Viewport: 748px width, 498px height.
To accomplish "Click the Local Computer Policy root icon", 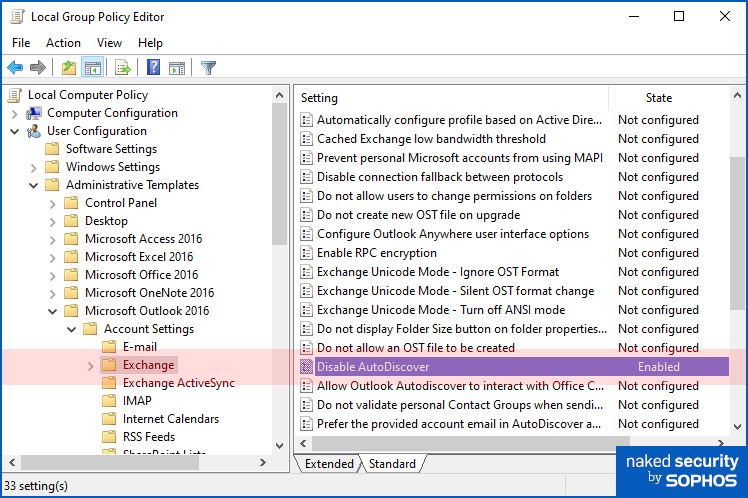I will pyautogui.click(x=15, y=95).
